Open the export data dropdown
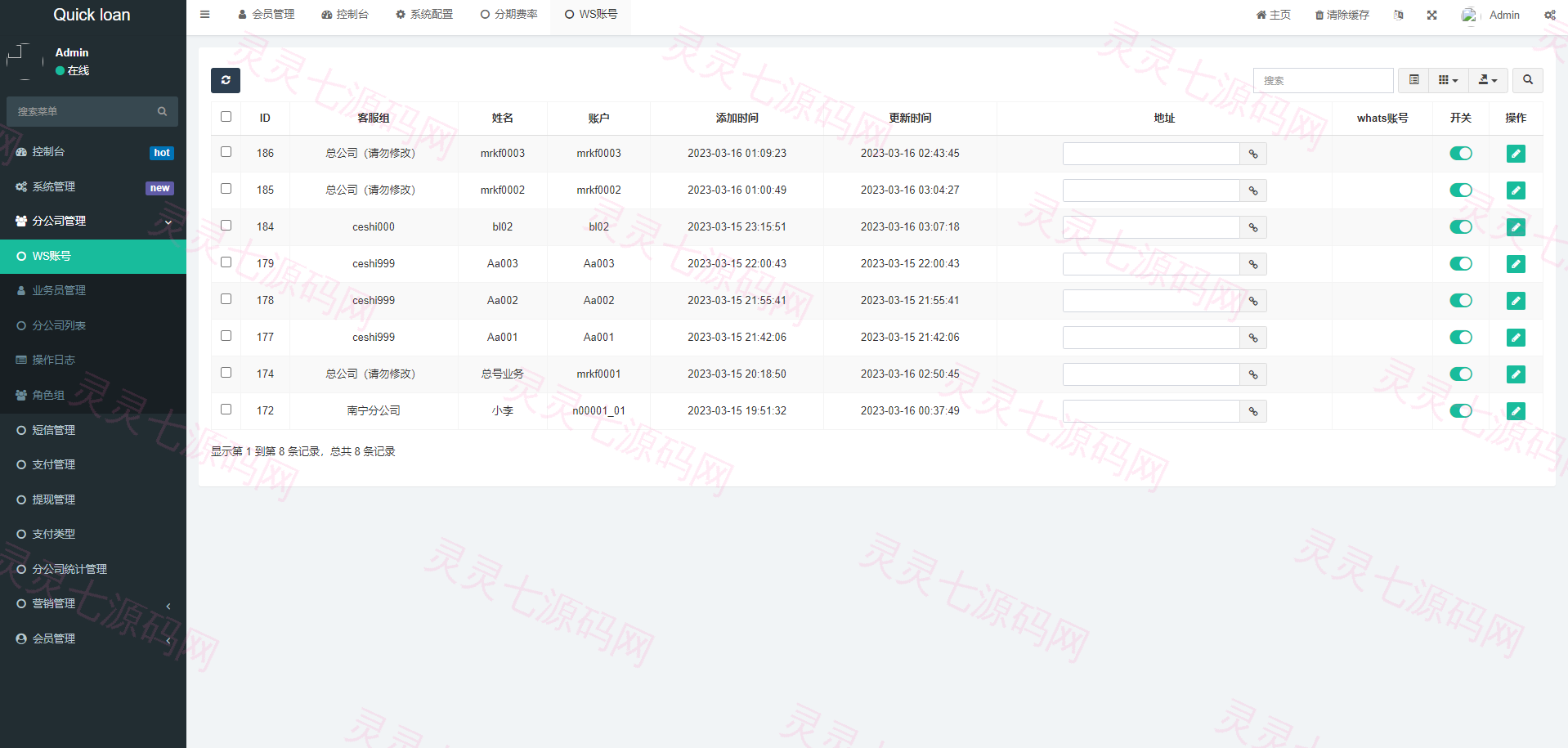The height and width of the screenshot is (748, 1568). click(1488, 80)
